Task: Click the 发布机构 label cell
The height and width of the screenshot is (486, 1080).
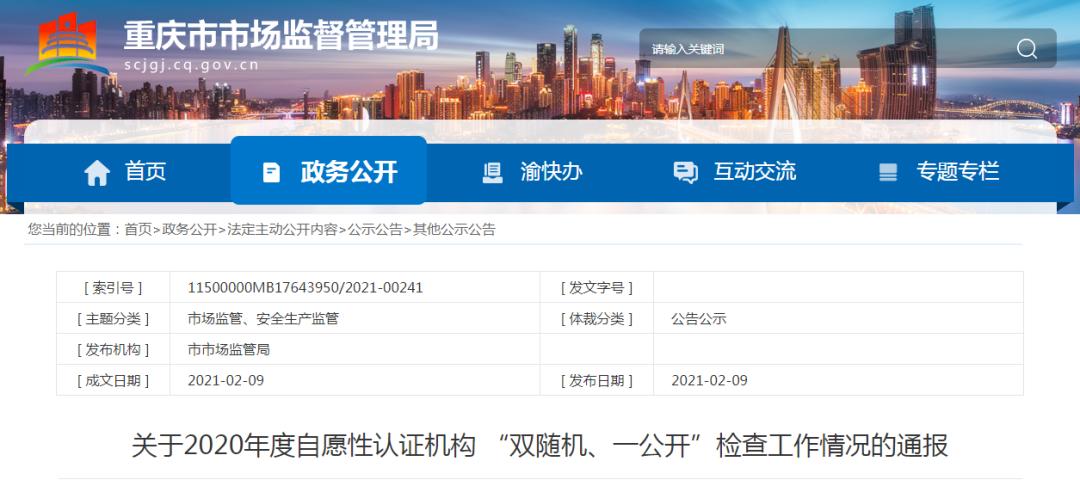Action: (x=113, y=350)
